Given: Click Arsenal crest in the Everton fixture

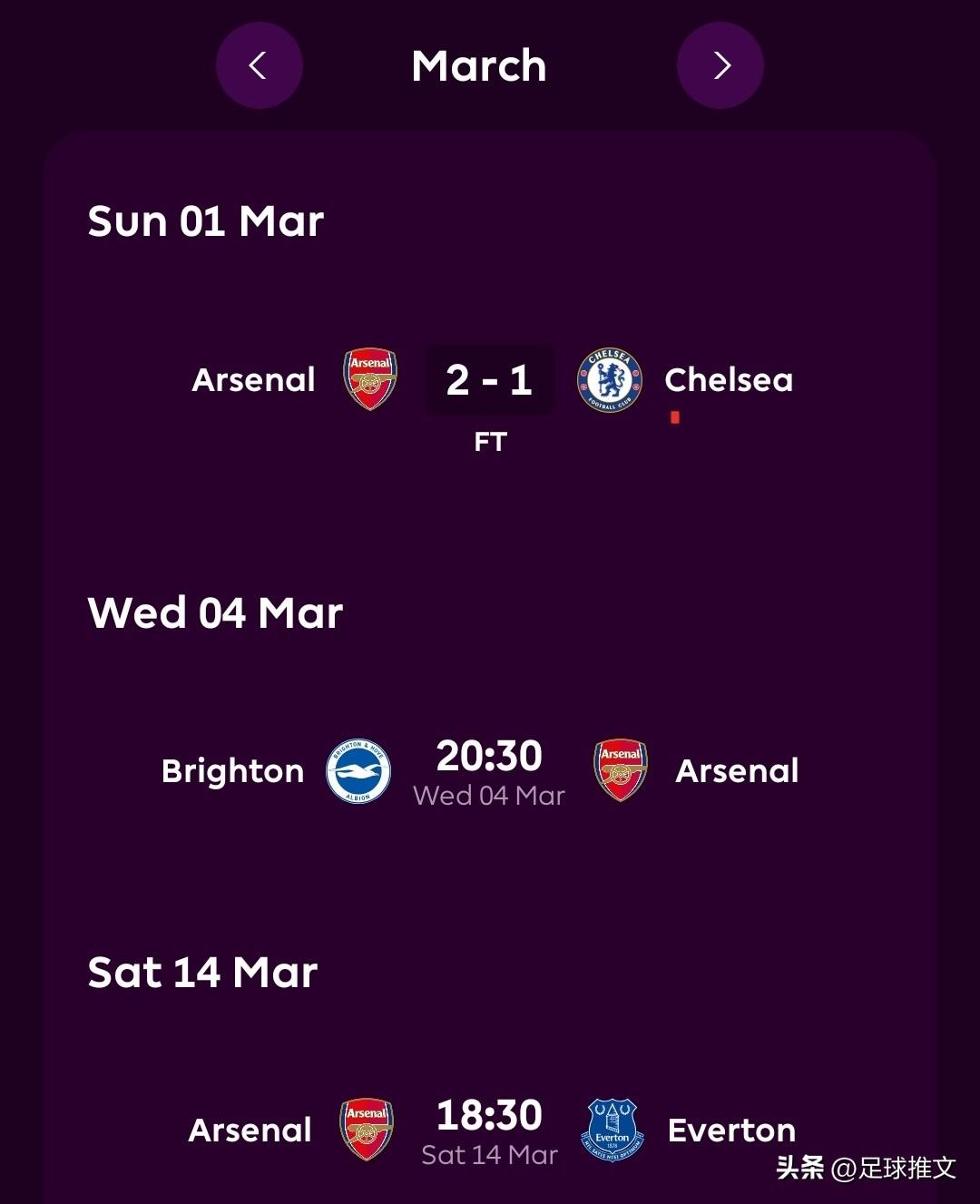Looking at the screenshot, I should click(367, 1130).
